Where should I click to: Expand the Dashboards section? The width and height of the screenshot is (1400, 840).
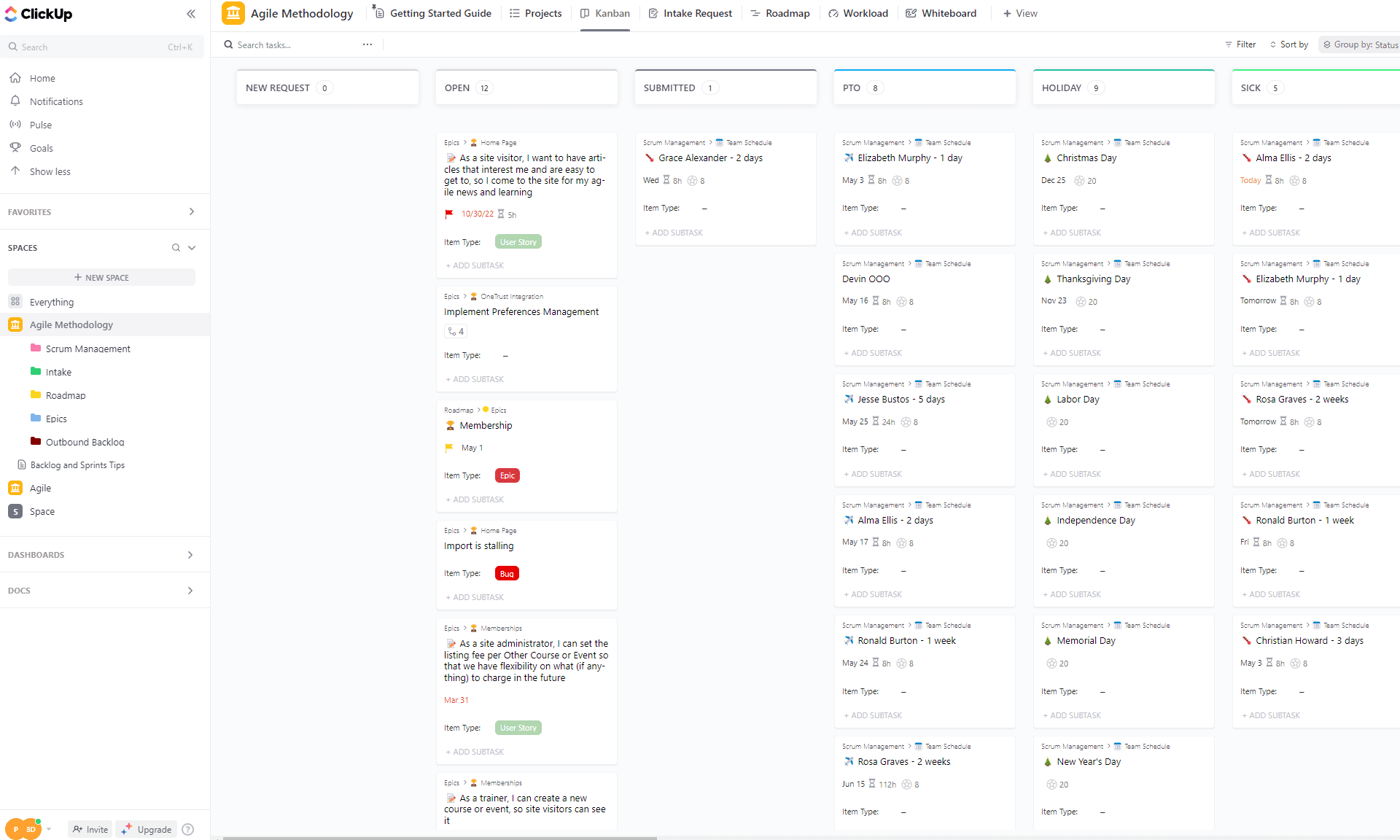pyautogui.click(x=190, y=555)
